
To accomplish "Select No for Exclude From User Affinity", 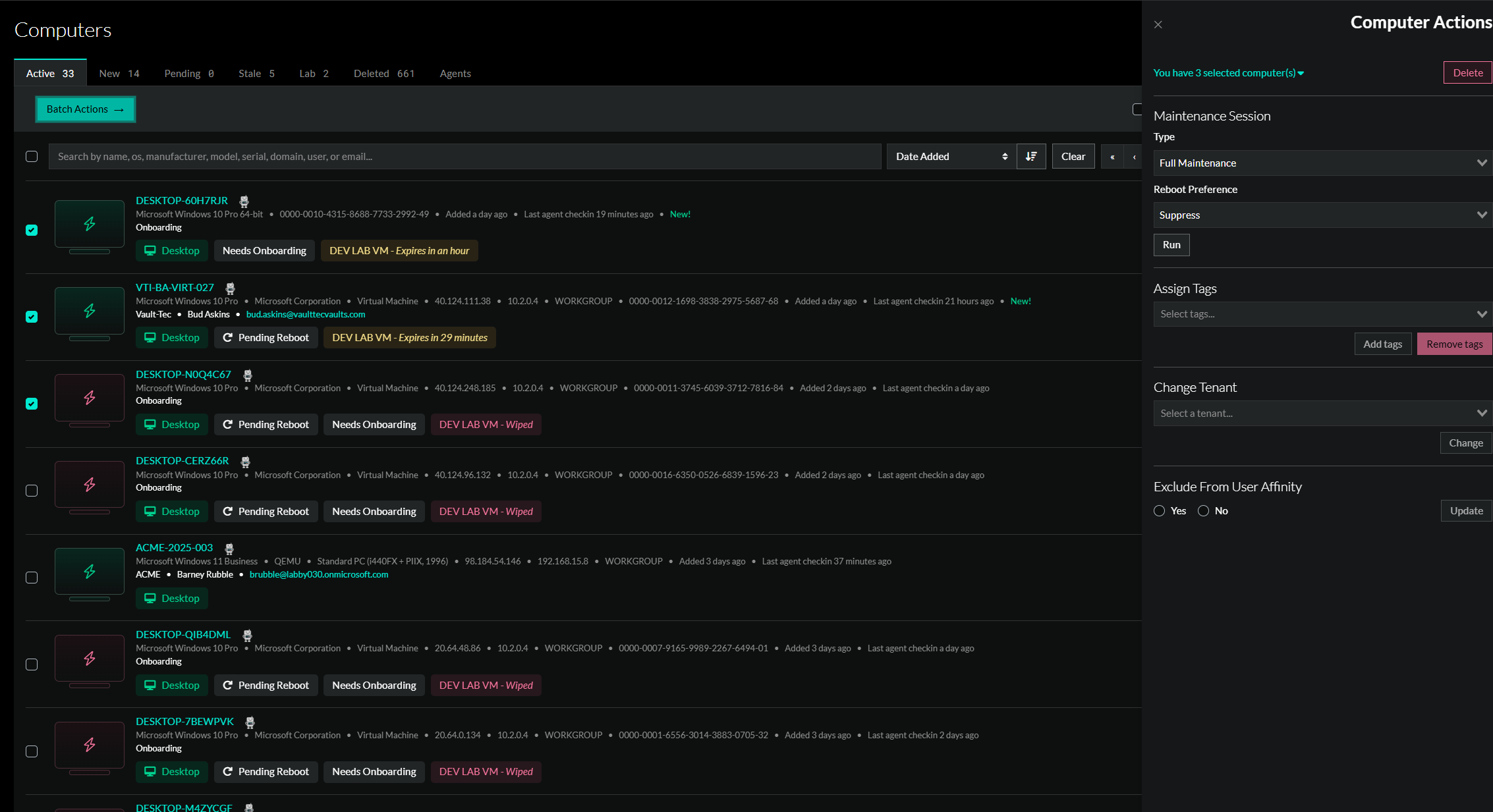I will [1203, 511].
